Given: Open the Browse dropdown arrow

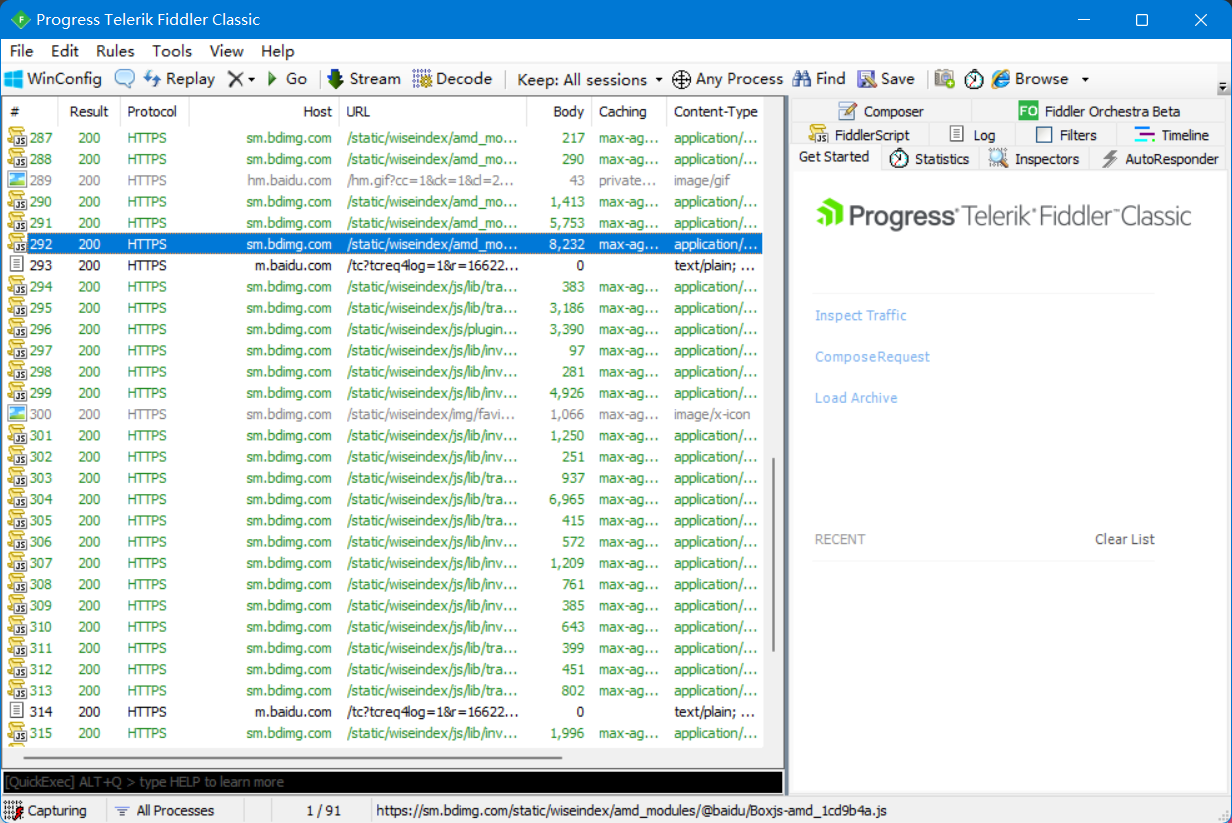Looking at the screenshot, I should pyautogui.click(x=1085, y=80).
